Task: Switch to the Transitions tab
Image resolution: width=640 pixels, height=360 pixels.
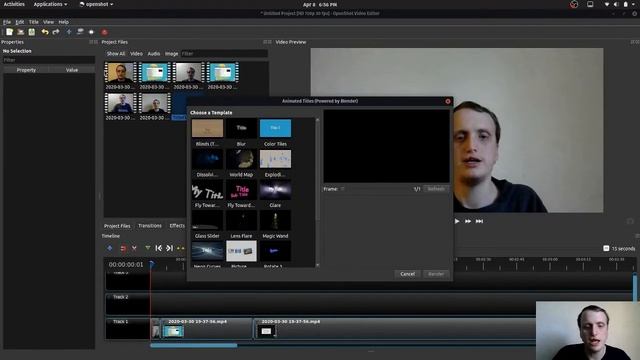Action: click(x=150, y=226)
